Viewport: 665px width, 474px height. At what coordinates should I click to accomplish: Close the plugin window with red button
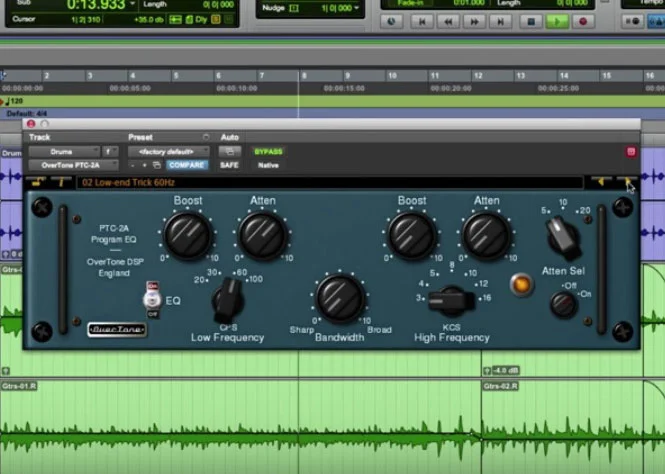pos(31,123)
